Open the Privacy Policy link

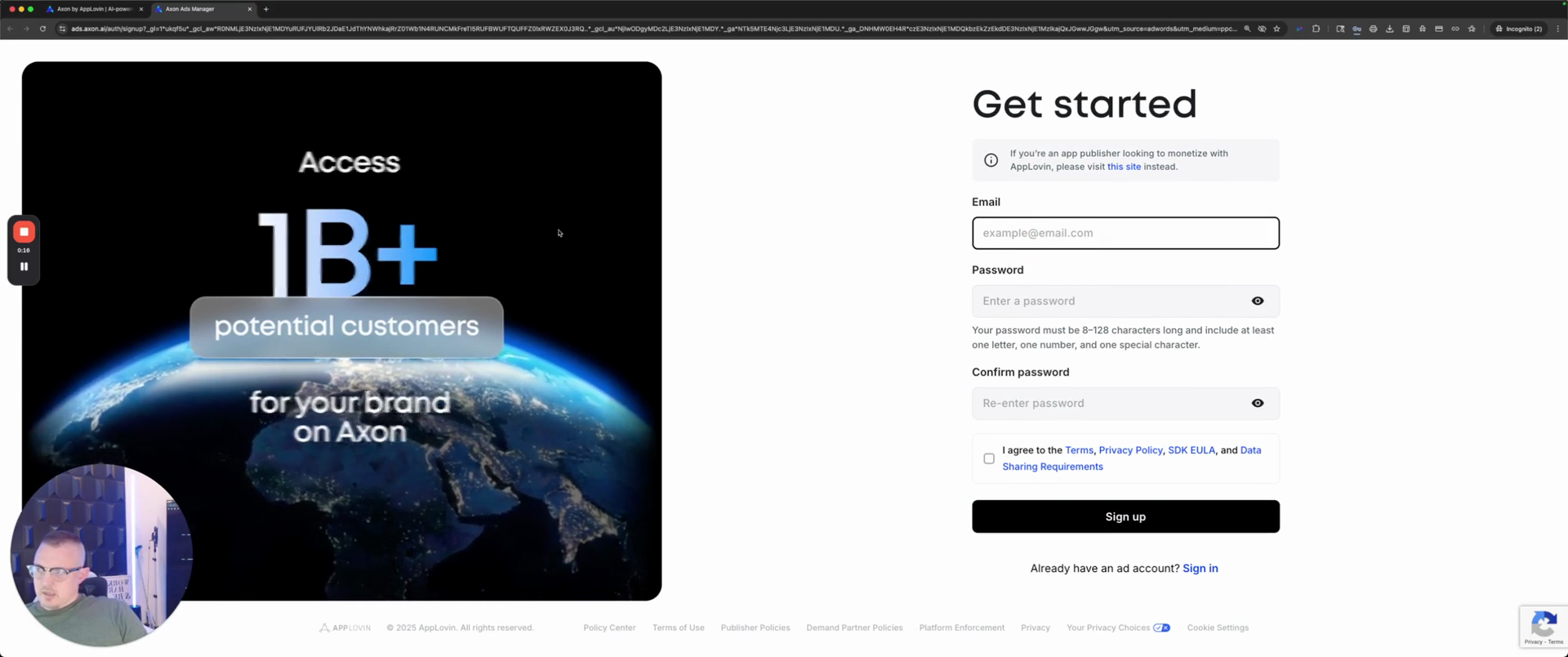1130,450
